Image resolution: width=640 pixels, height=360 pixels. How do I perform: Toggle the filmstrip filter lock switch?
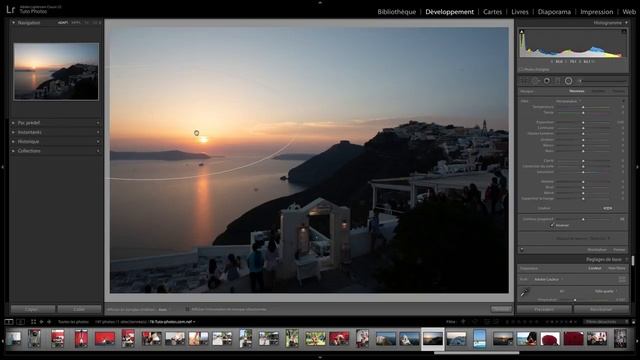pyautogui.click(x=633, y=322)
